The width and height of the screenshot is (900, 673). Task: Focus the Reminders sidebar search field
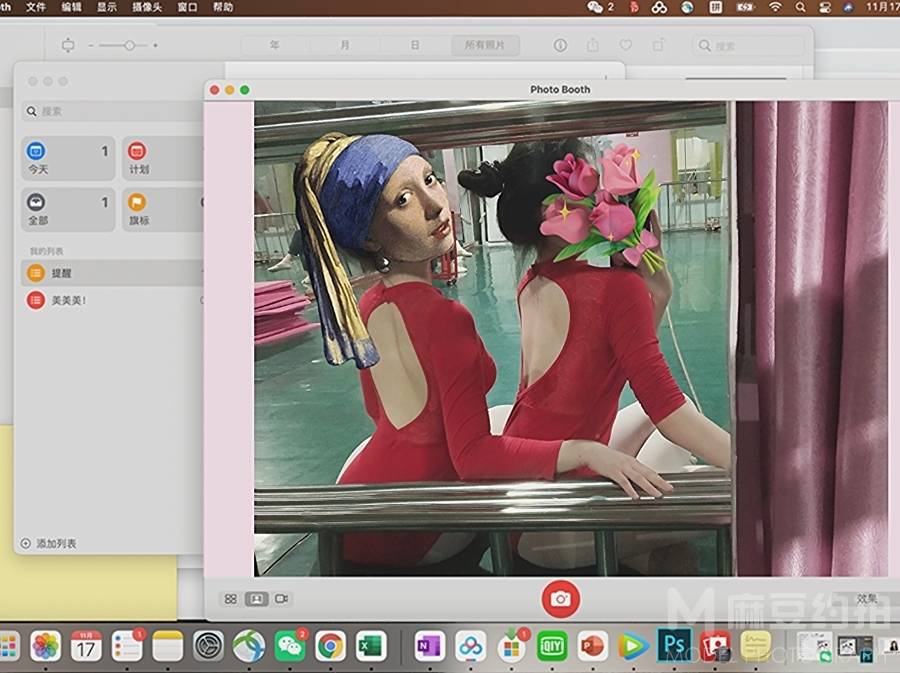[112, 111]
